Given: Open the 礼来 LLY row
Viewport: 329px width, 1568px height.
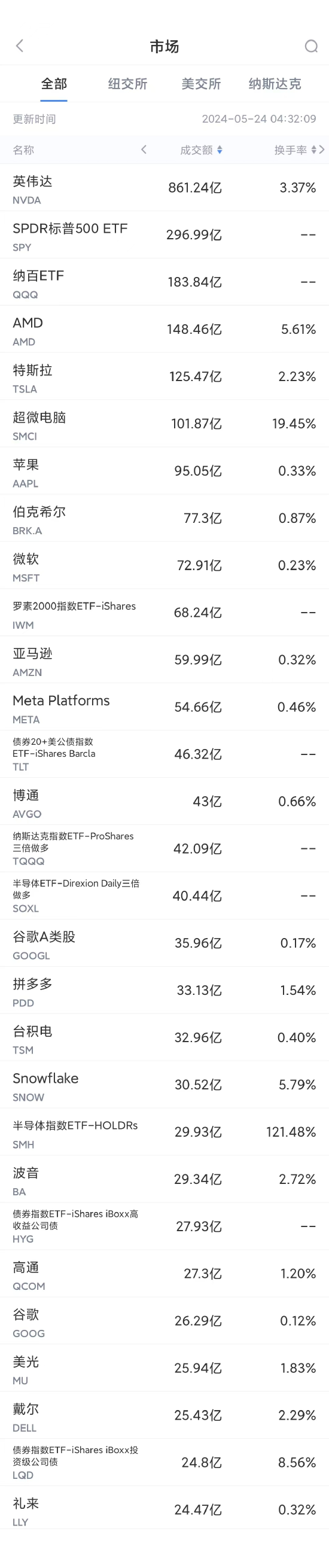Looking at the screenshot, I should click(164, 1509).
